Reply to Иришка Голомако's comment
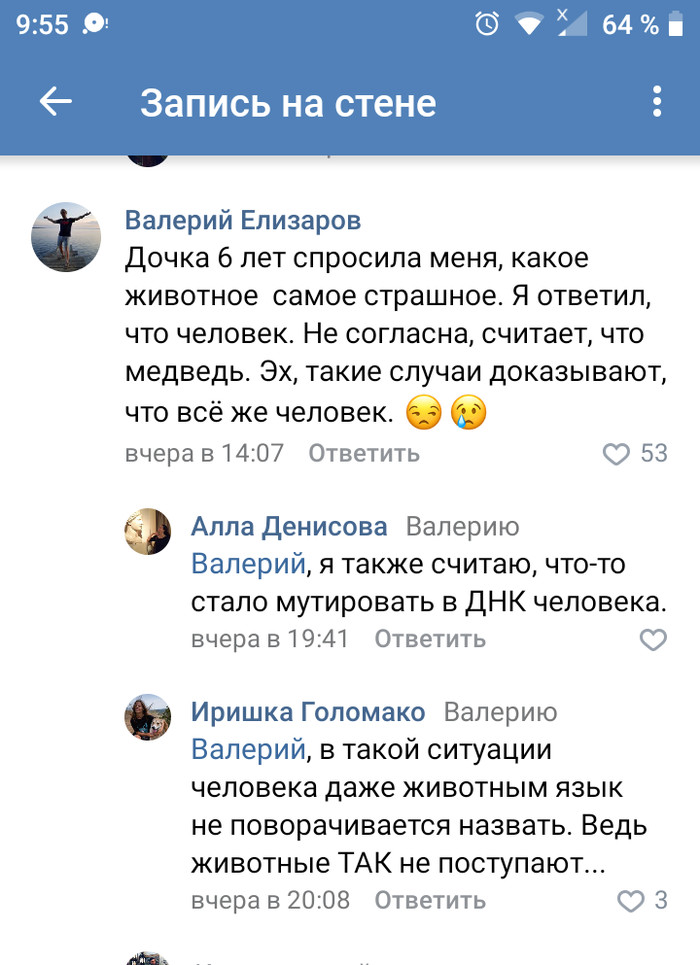The height and width of the screenshot is (965, 700). (430, 900)
